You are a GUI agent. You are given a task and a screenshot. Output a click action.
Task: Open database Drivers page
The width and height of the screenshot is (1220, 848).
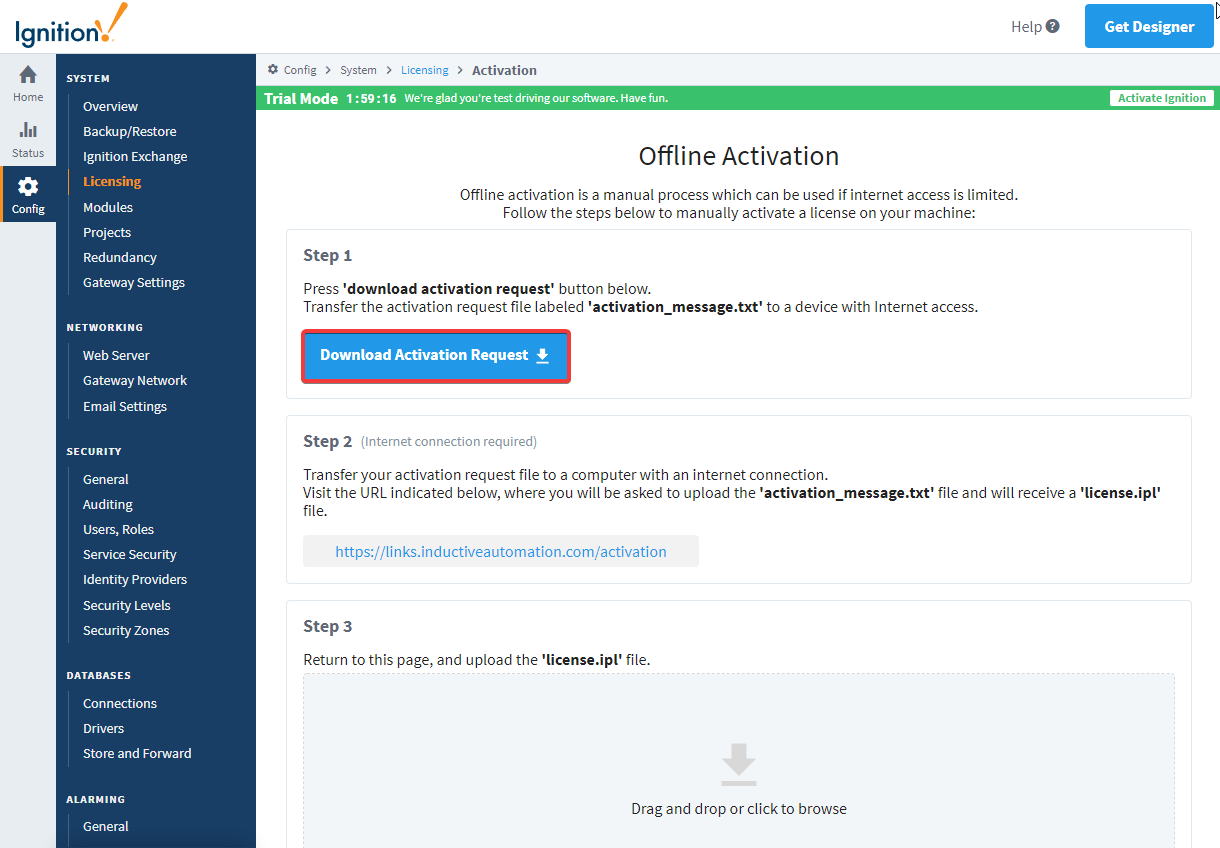pyautogui.click(x=104, y=728)
